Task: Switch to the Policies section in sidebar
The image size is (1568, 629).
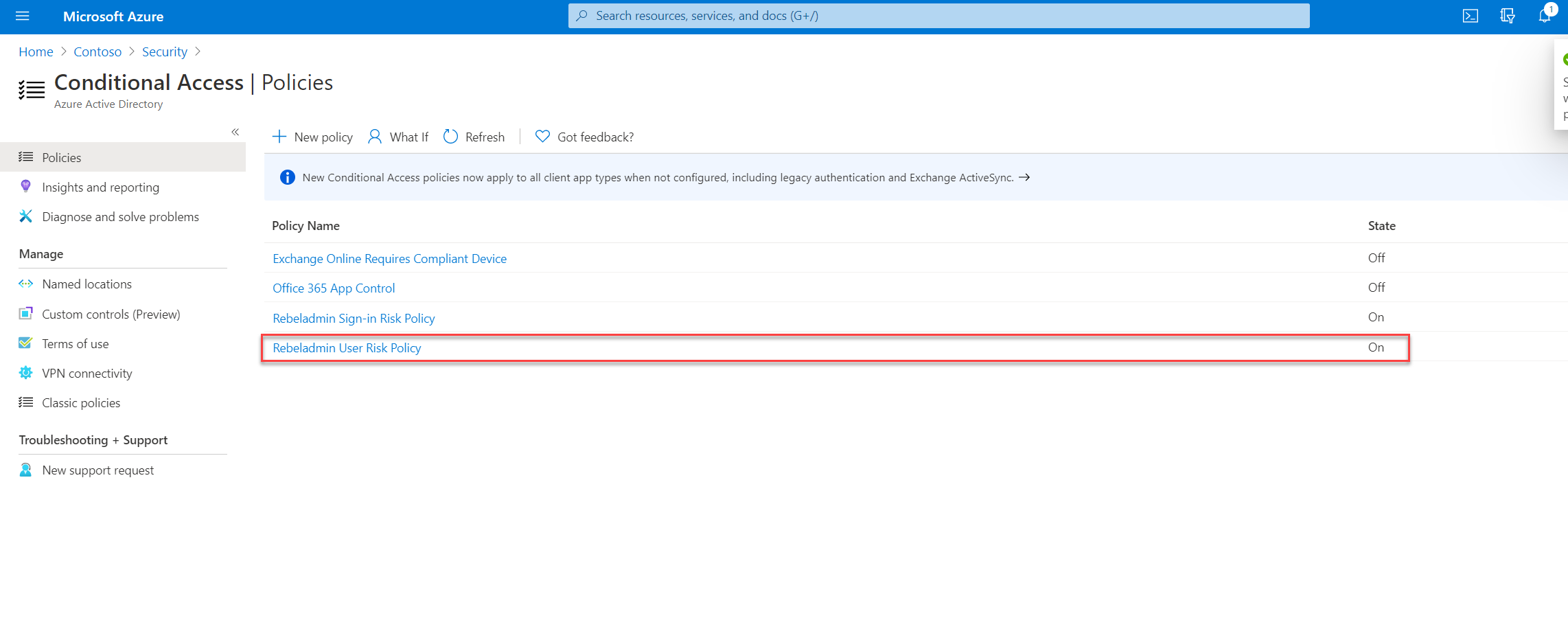Action: (61, 157)
